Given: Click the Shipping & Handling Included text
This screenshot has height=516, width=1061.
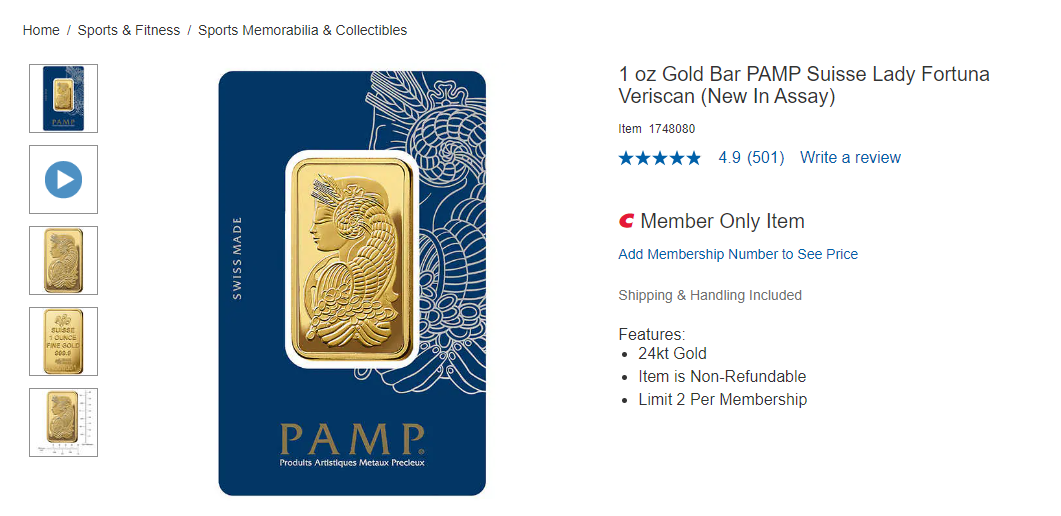Looking at the screenshot, I should [x=710, y=295].
